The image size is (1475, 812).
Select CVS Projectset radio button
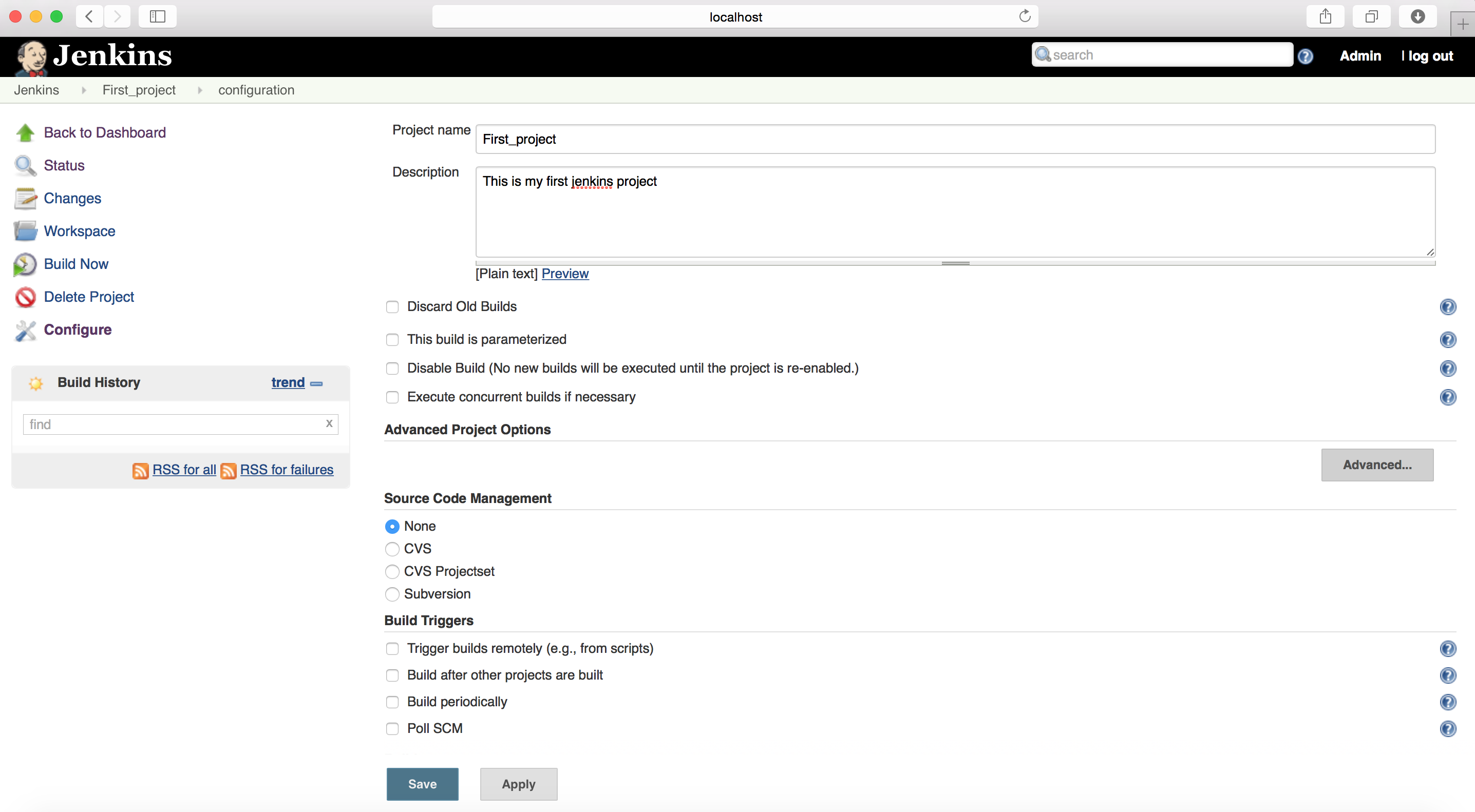coord(392,572)
